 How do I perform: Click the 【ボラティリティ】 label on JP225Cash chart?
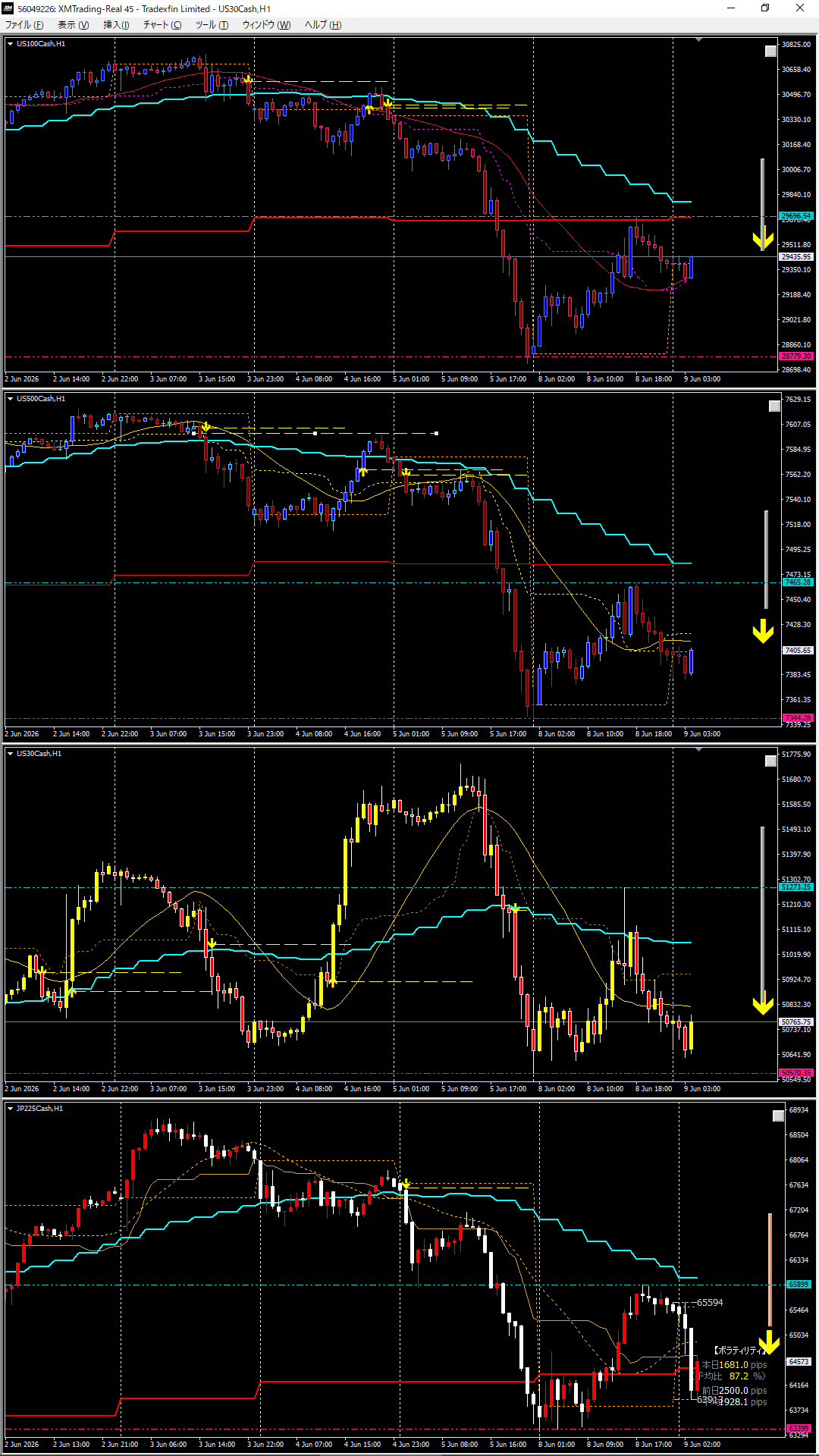(x=742, y=1351)
